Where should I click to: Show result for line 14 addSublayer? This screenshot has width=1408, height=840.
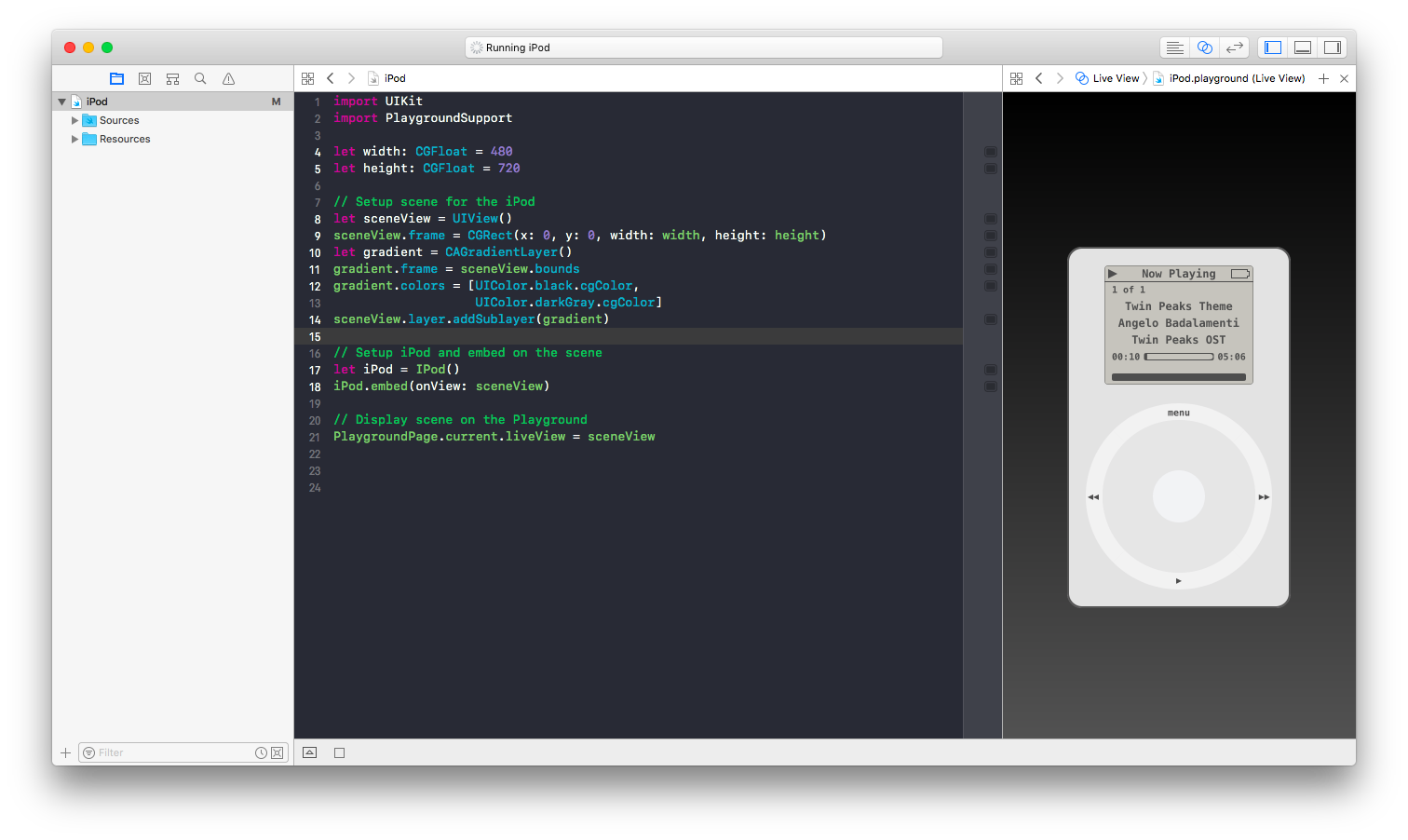[x=991, y=319]
